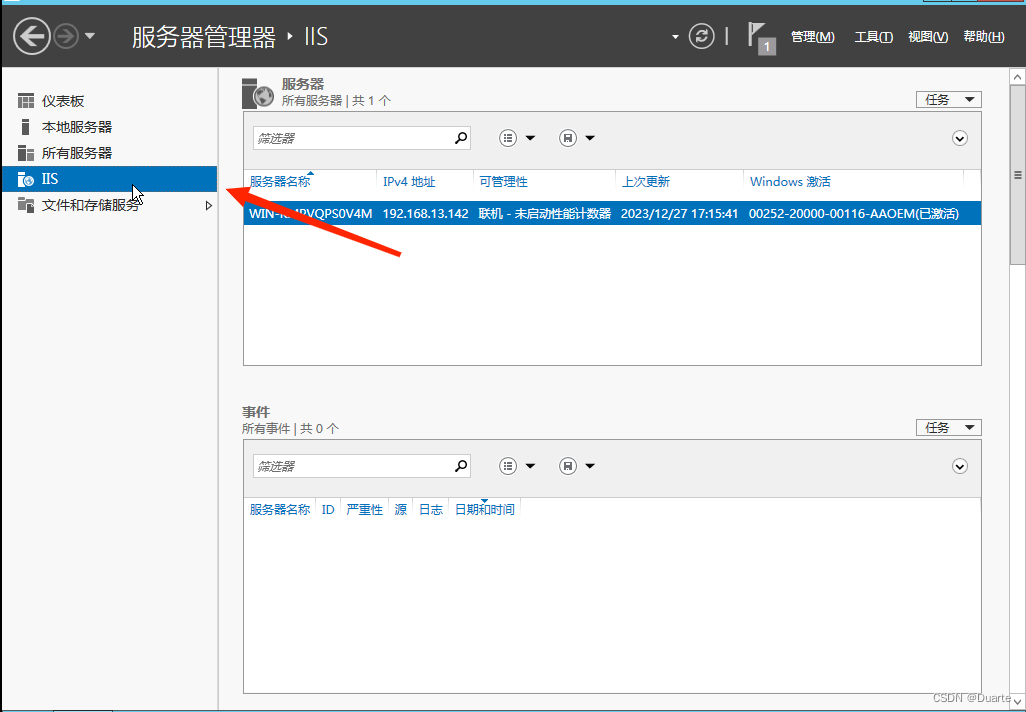Open 任务 dropdown in 事件 section
This screenshot has height=712, width=1026.
pyautogui.click(x=949, y=427)
